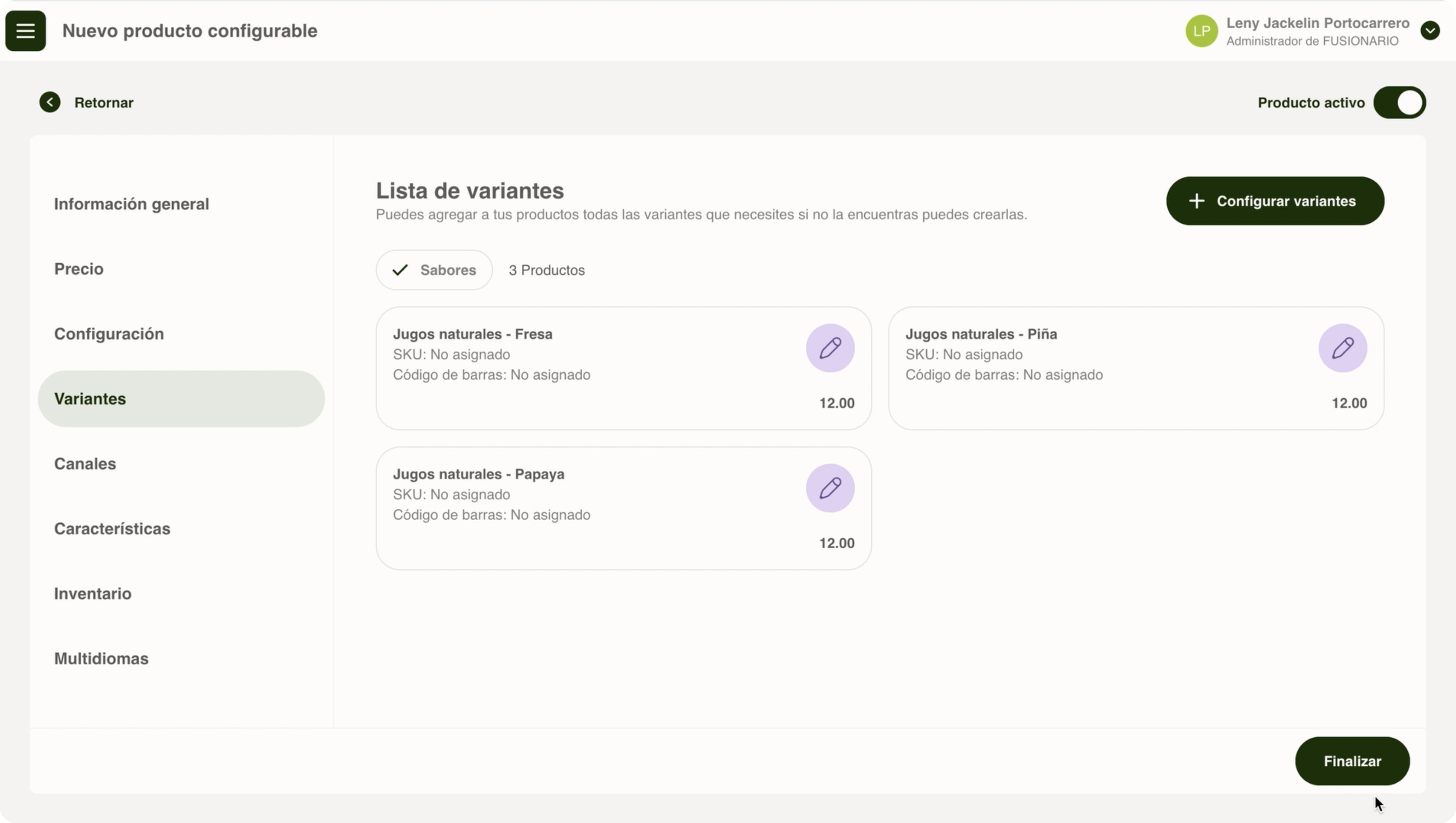Toggle the Sabores checkmark chip
The image size is (1456, 823).
coord(434,270)
